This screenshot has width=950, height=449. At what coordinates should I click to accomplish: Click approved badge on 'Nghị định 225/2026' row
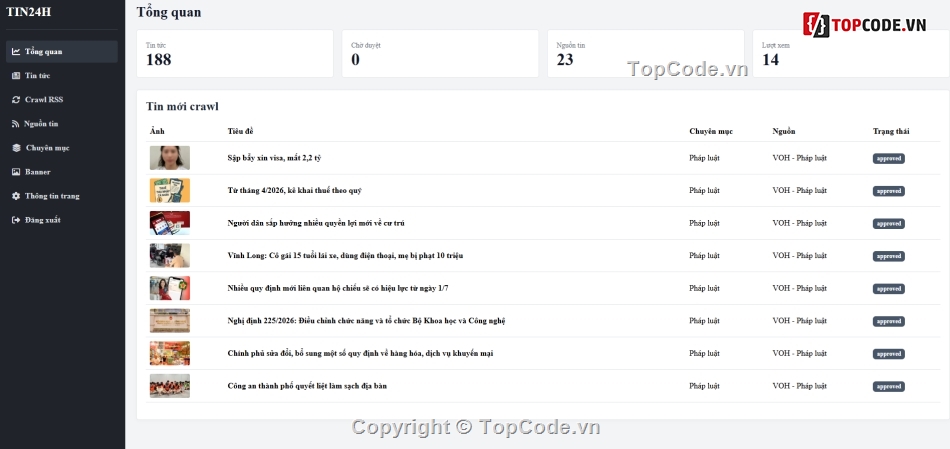[x=889, y=322]
